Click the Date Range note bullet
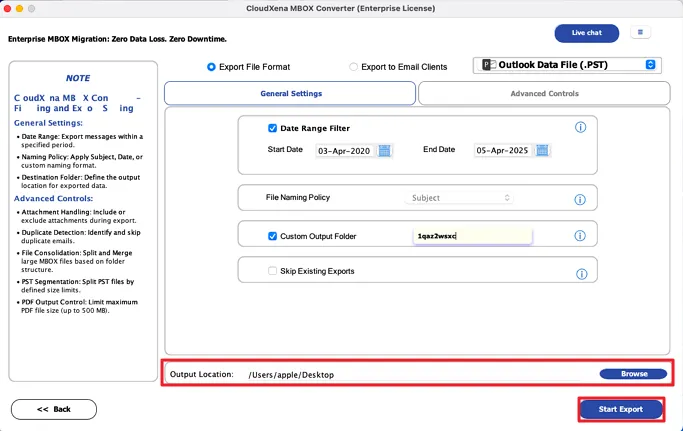This screenshot has width=683, height=431. click(x=82, y=140)
